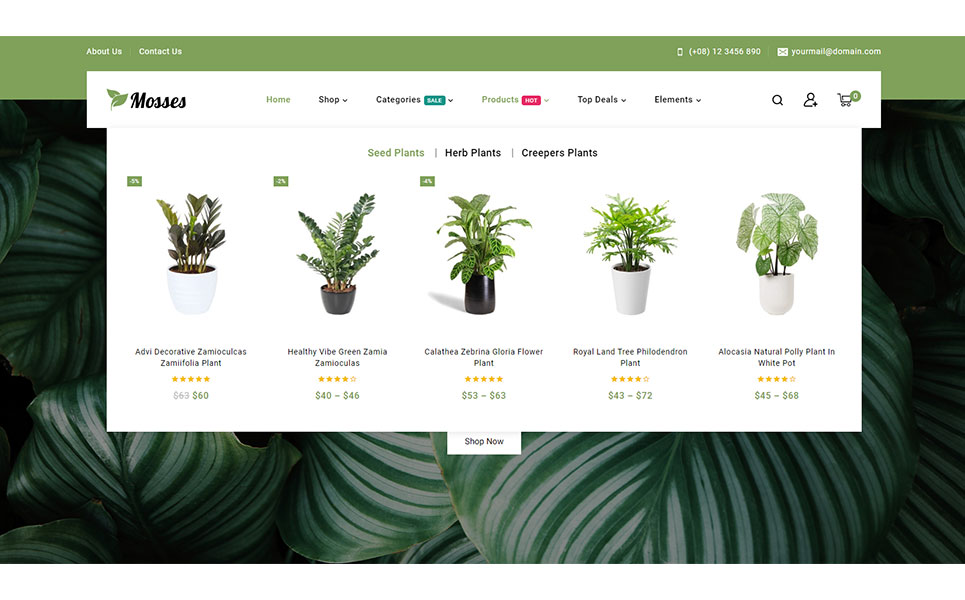Click the envelope email icon
This screenshot has width=965, height=600.
click(x=782, y=52)
